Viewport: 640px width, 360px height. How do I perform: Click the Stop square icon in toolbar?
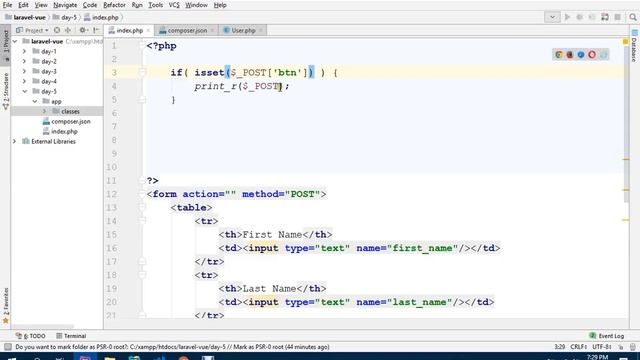[618, 17]
